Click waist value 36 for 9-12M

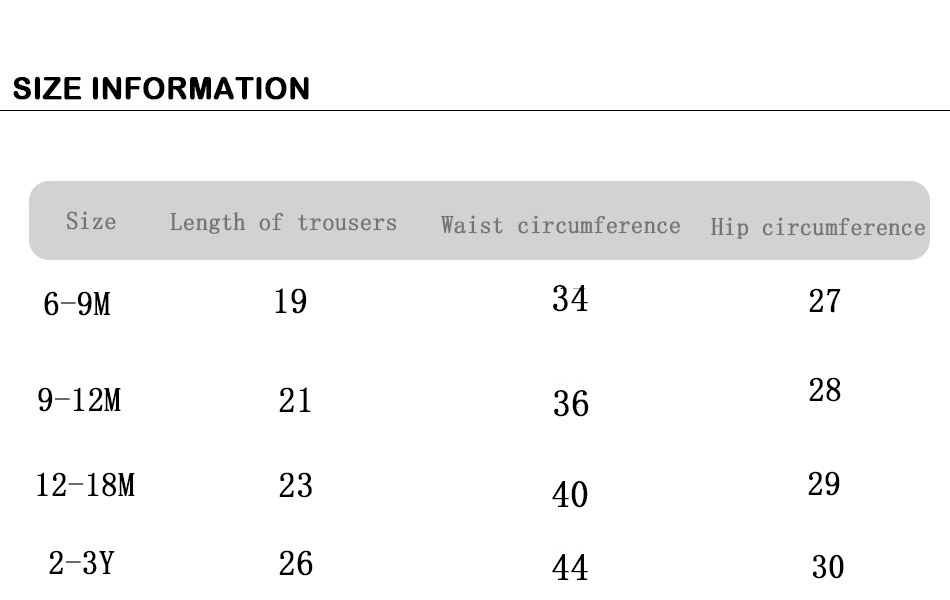tap(571, 404)
